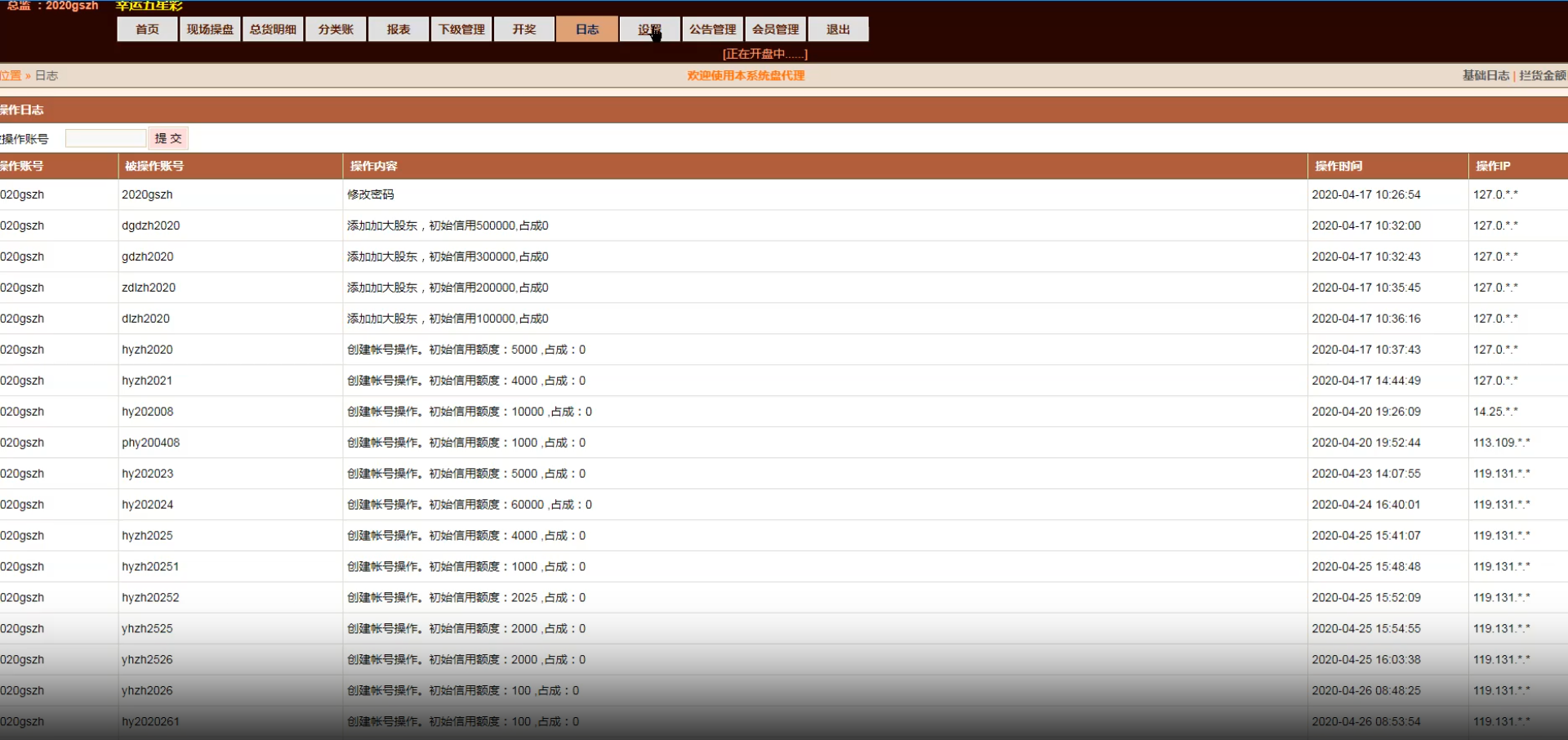Select the highlighted 日志 menu tab
Viewport: 1568px width, 740px height.
587,29
